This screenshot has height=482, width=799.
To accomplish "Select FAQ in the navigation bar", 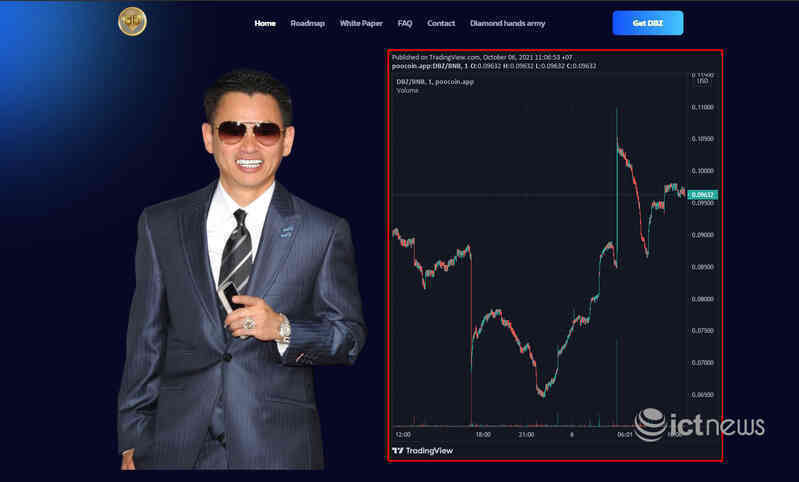I will click(405, 23).
